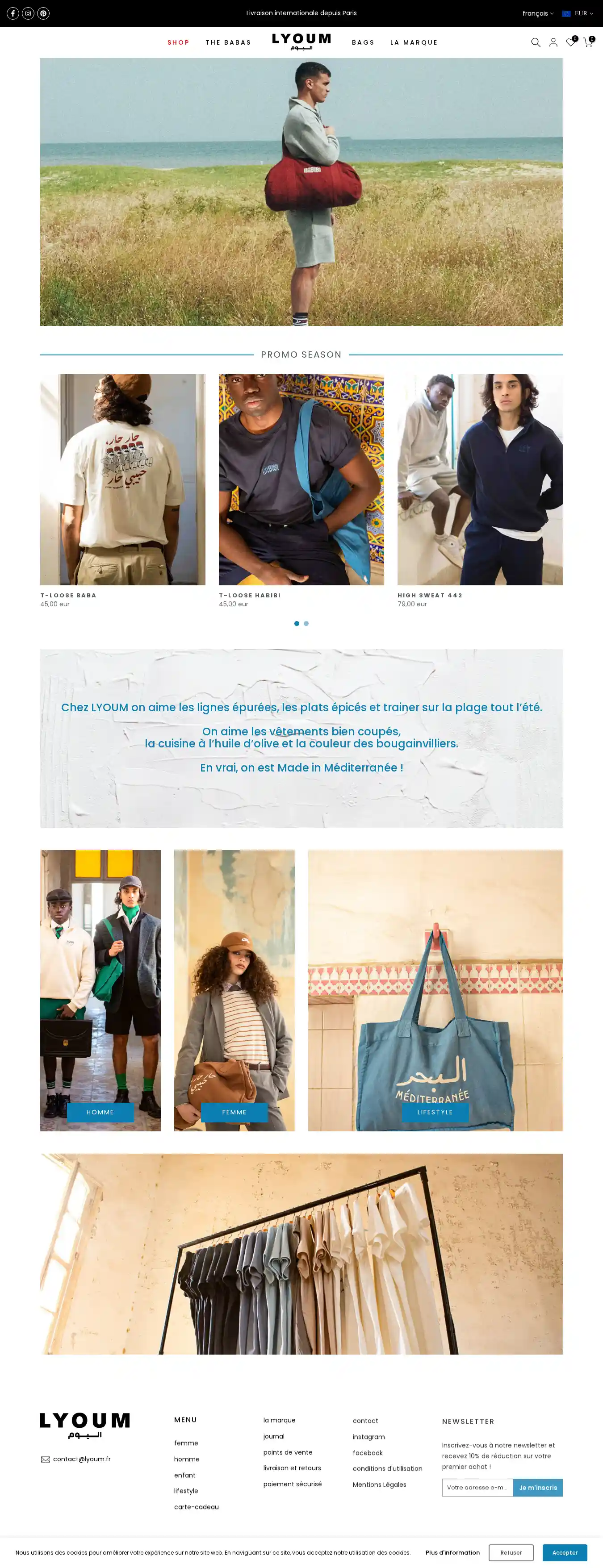The image size is (603, 1568).
Task: Click the Accepter cookies button
Action: (x=565, y=1552)
